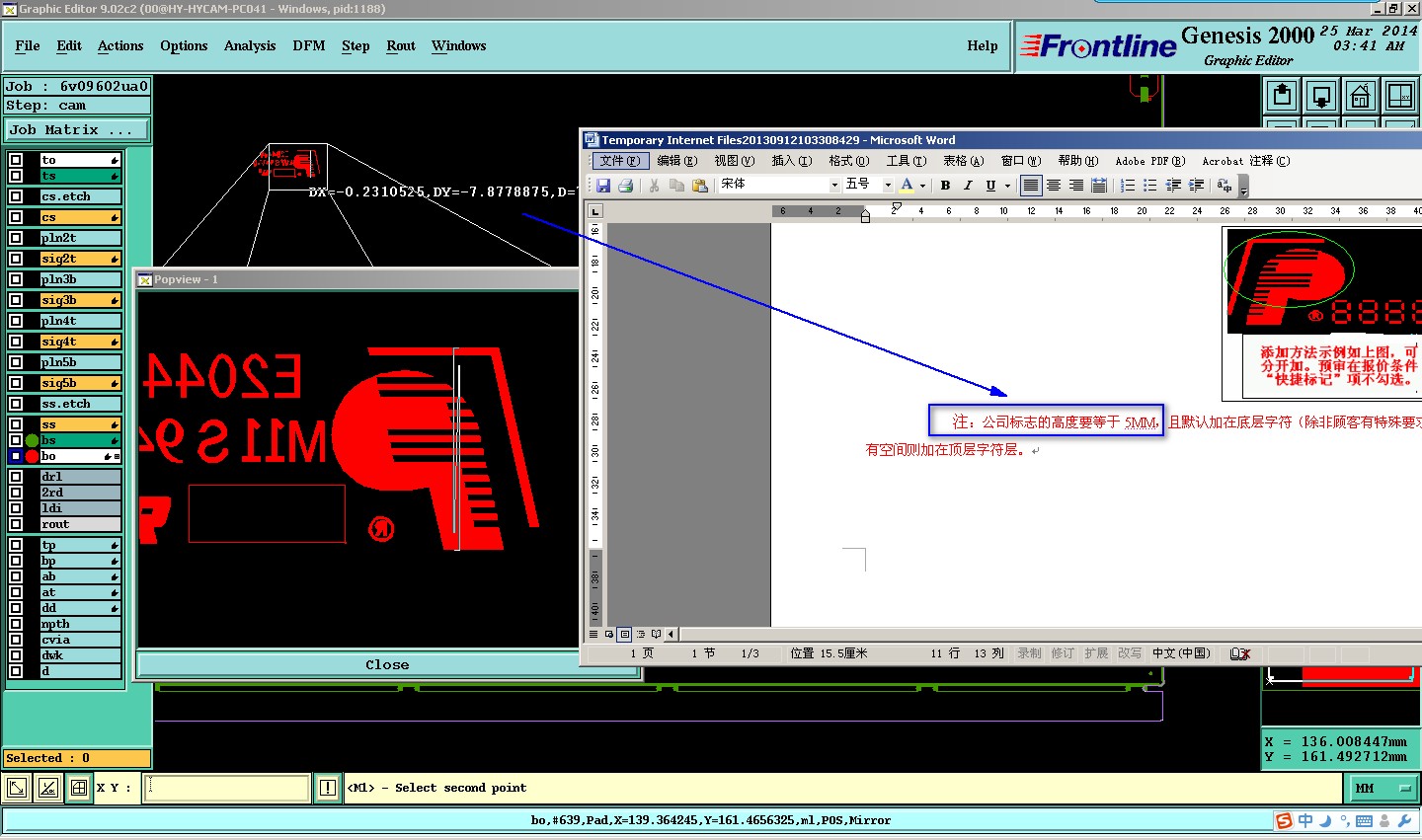Click the Help menu in Genesis

pos(983,45)
